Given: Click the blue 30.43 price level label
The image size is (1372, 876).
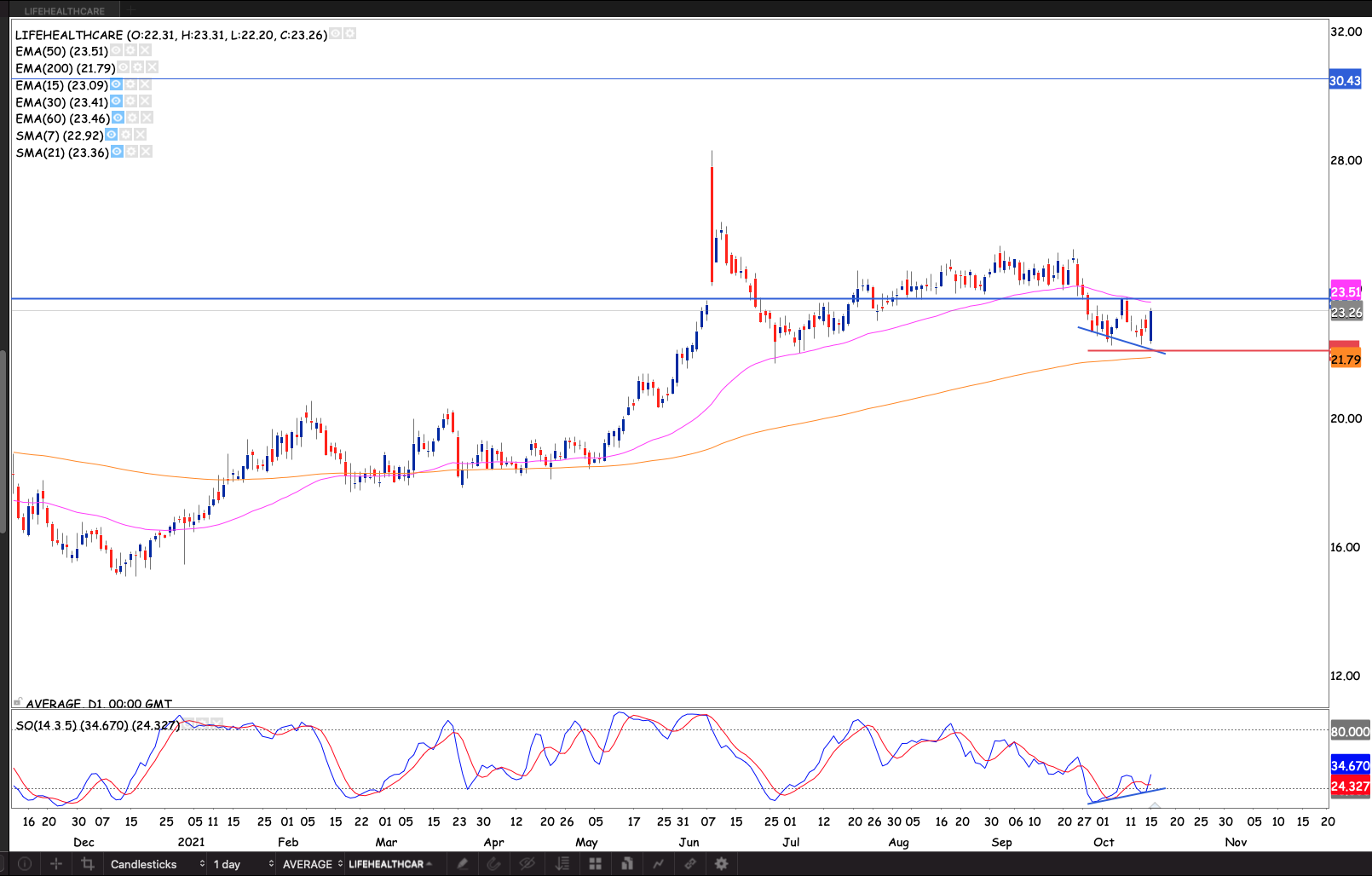Looking at the screenshot, I should (1345, 81).
